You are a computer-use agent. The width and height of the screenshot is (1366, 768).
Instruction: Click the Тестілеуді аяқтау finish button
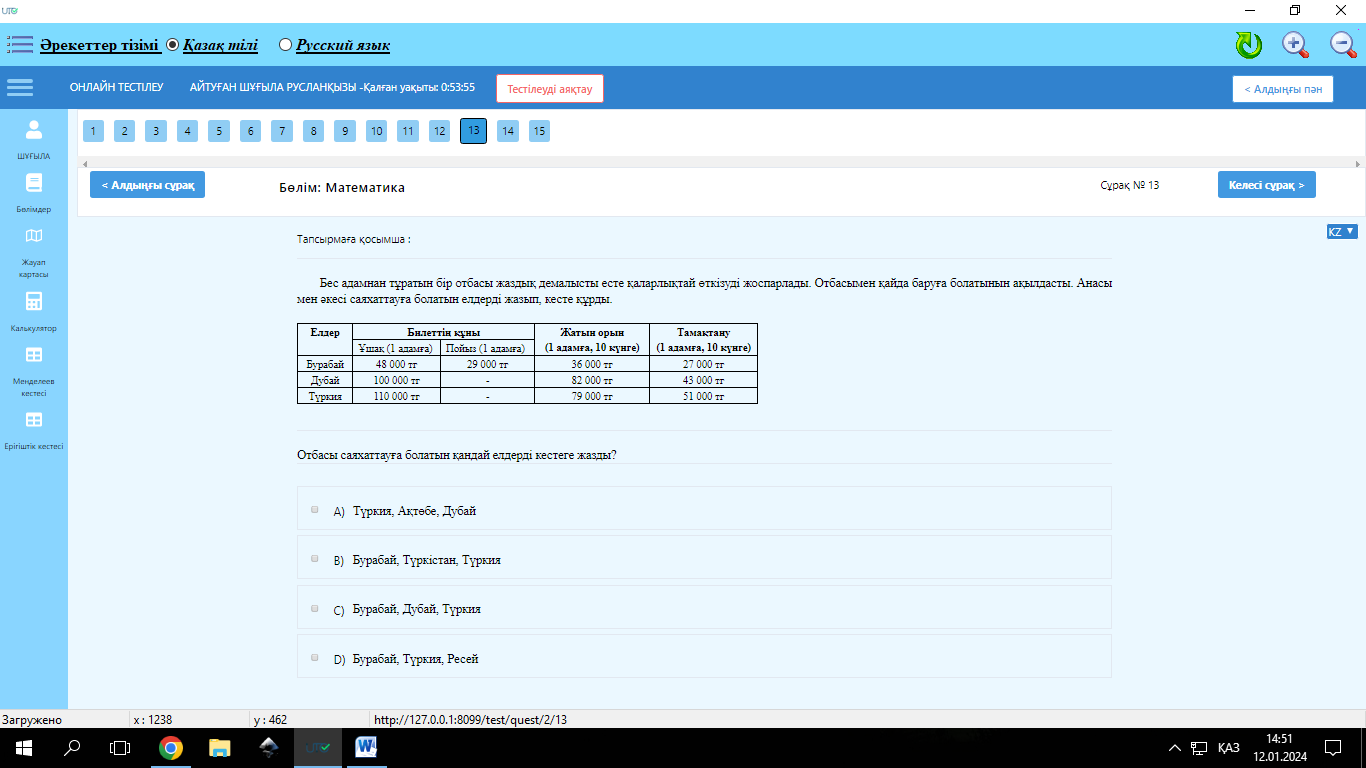coord(550,88)
